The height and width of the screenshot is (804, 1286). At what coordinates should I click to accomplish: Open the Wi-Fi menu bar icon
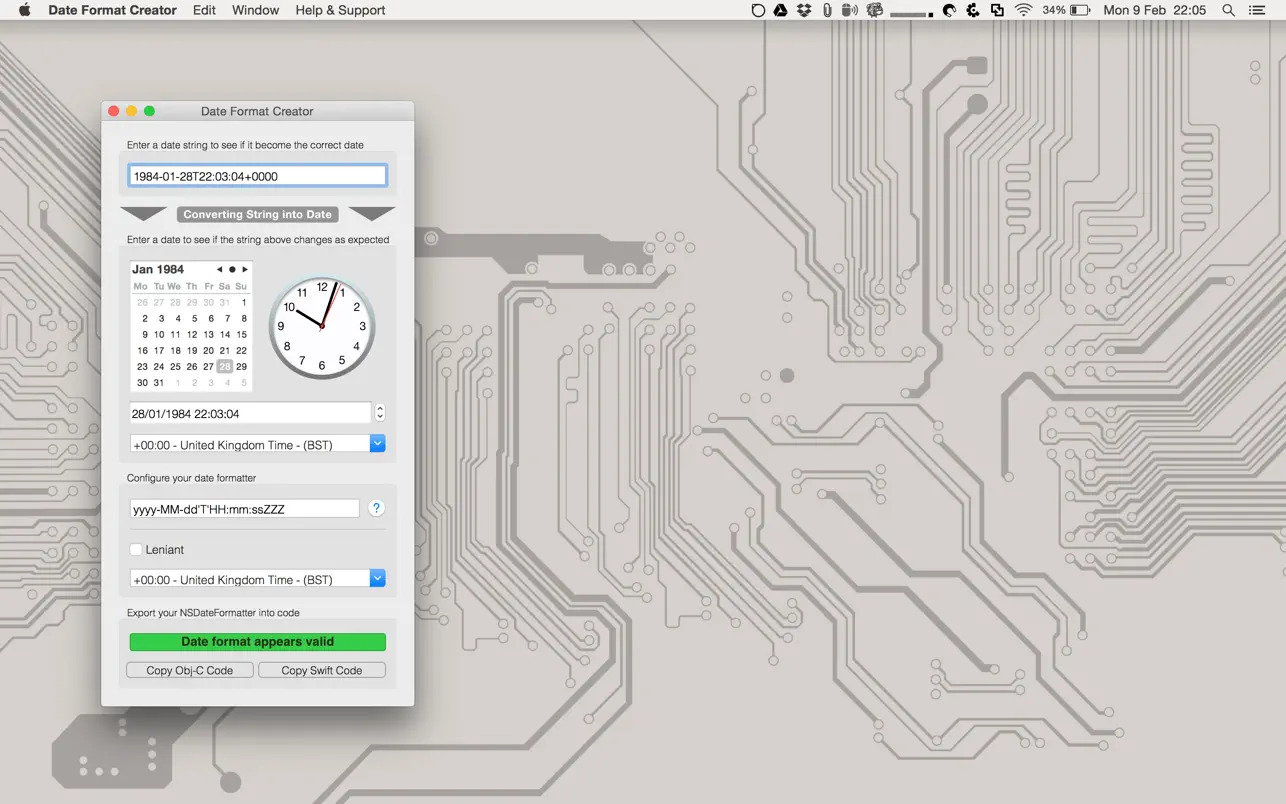pyautogui.click(x=1022, y=10)
